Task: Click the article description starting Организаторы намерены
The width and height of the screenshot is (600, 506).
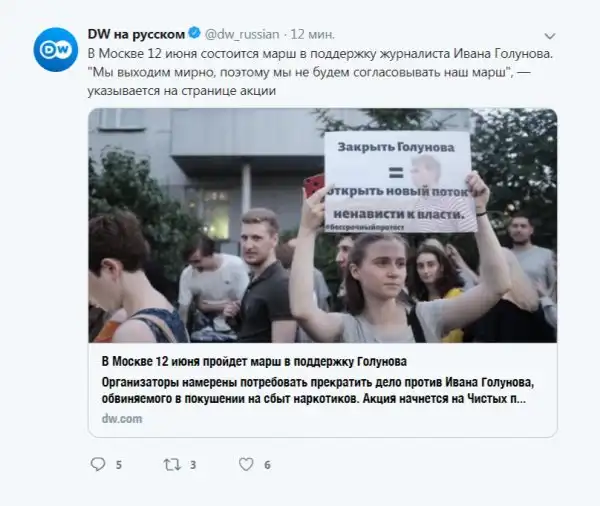Action: (318, 390)
